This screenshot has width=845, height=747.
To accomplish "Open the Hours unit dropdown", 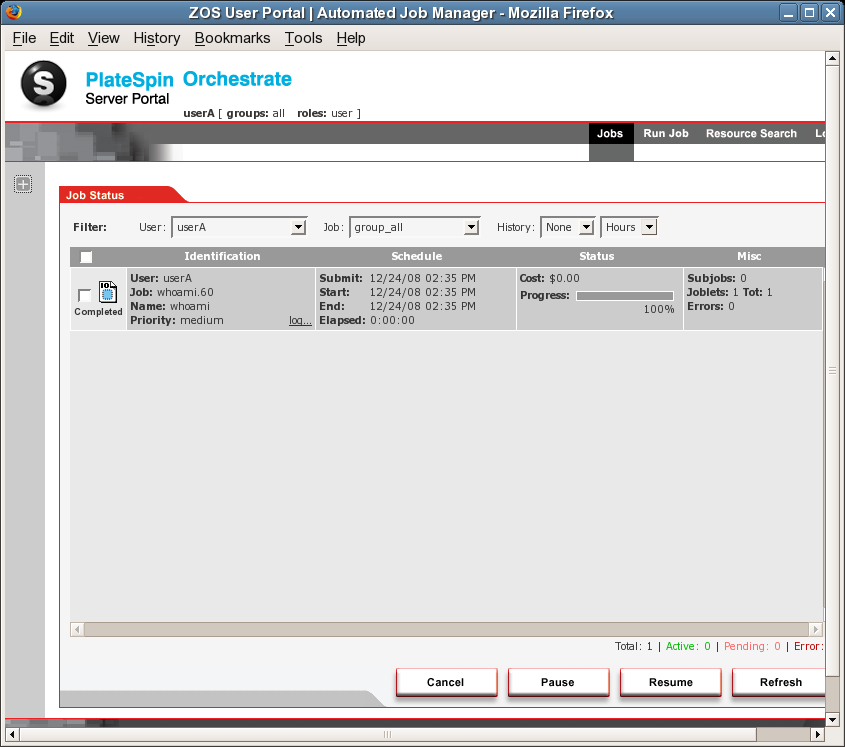I will (x=629, y=227).
